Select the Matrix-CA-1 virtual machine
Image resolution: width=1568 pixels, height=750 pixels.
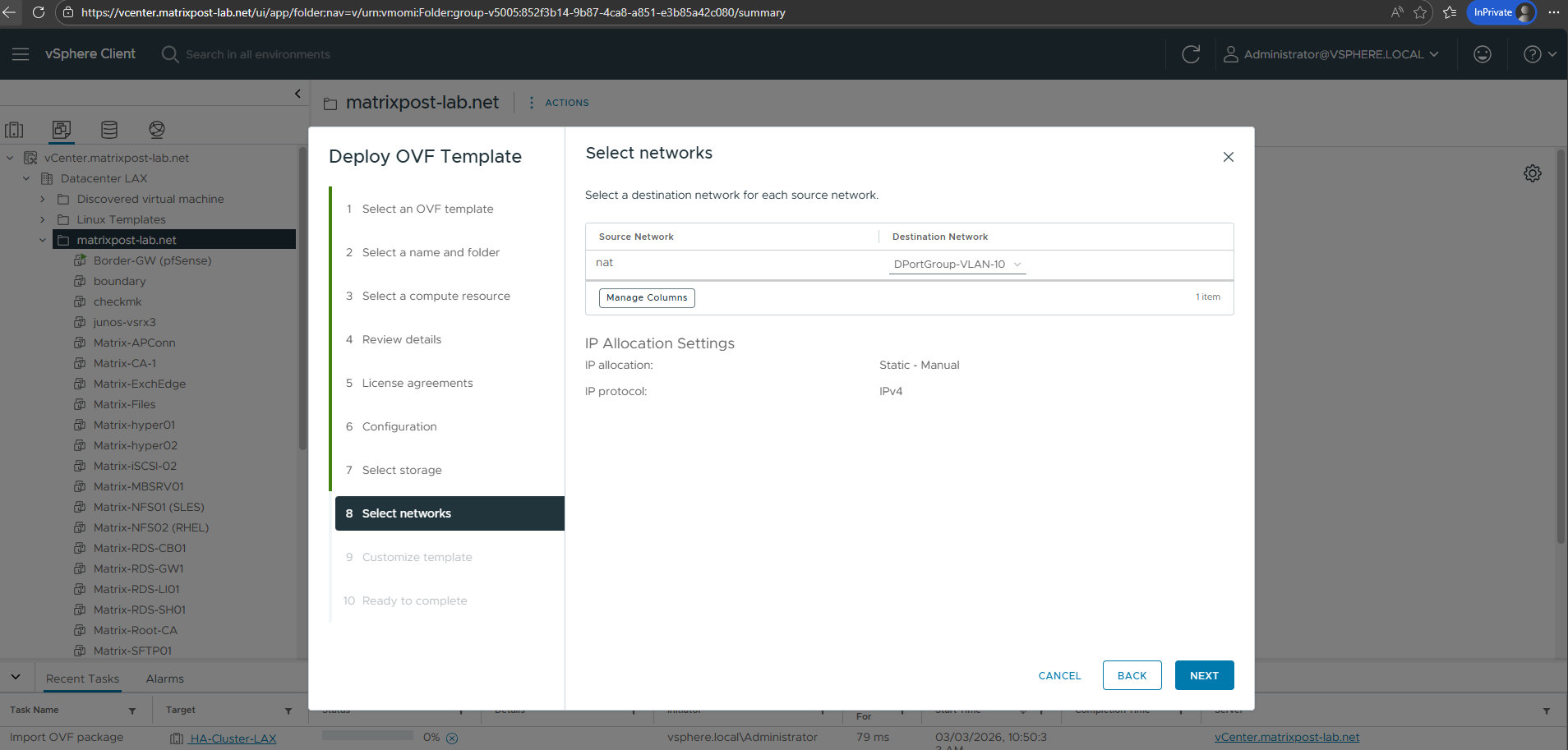(x=125, y=363)
